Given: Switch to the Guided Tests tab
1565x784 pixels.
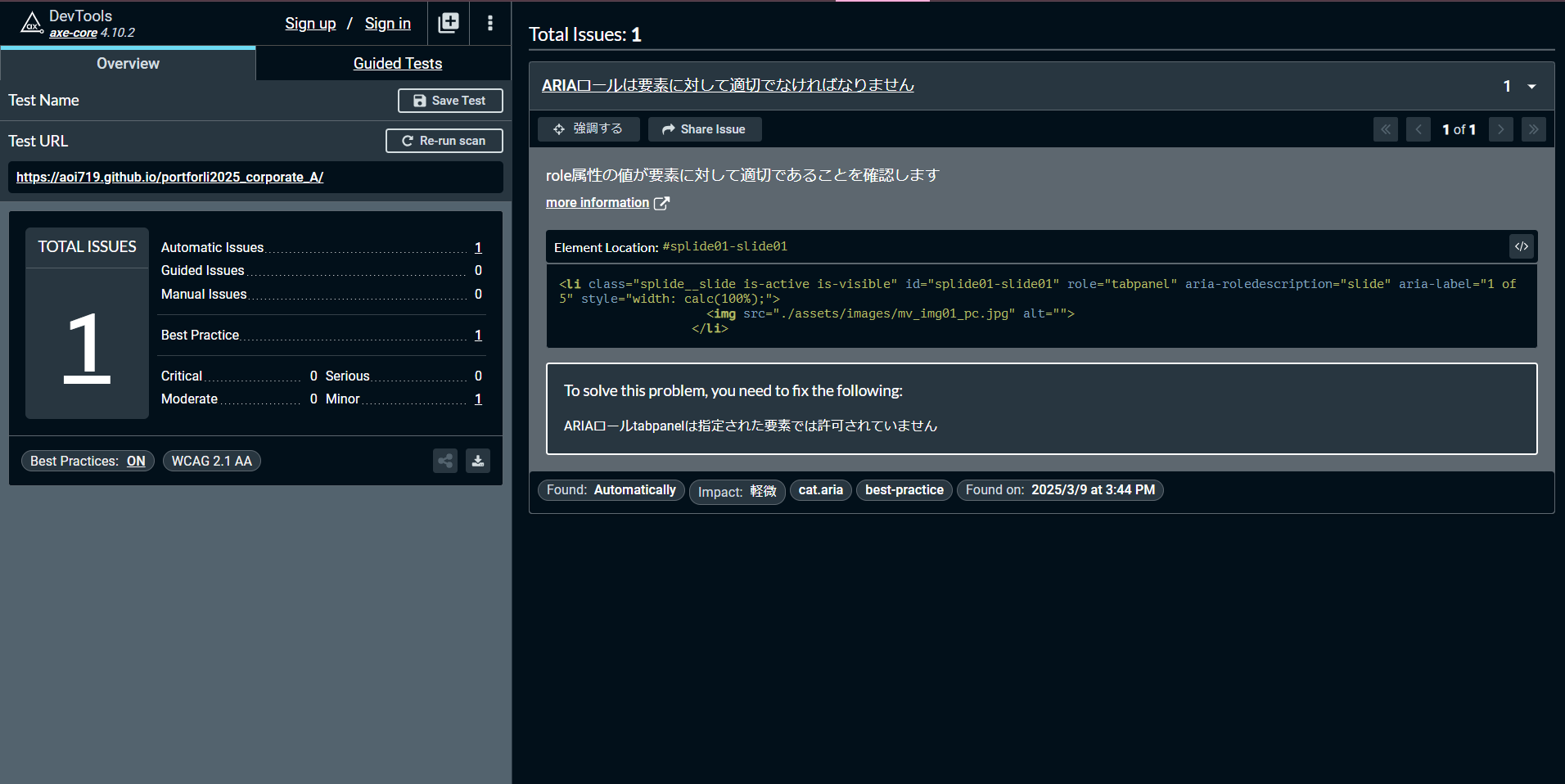Looking at the screenshot, I should 397,64.
